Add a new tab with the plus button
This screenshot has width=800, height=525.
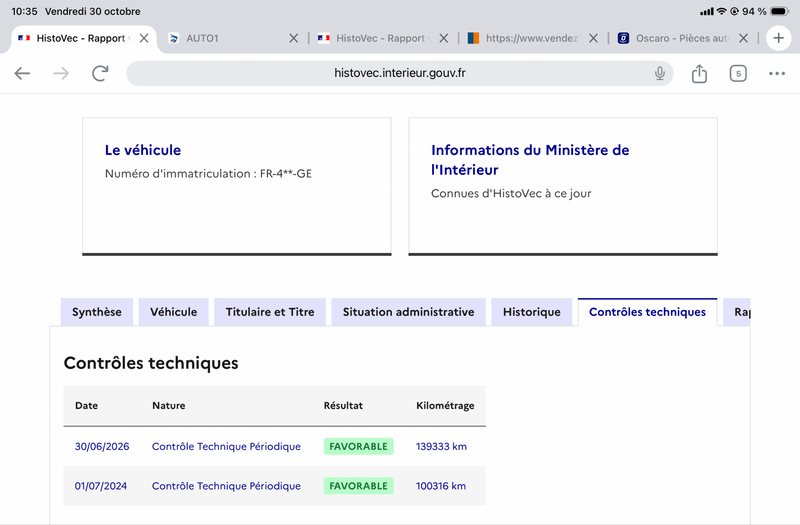point(778,38)
